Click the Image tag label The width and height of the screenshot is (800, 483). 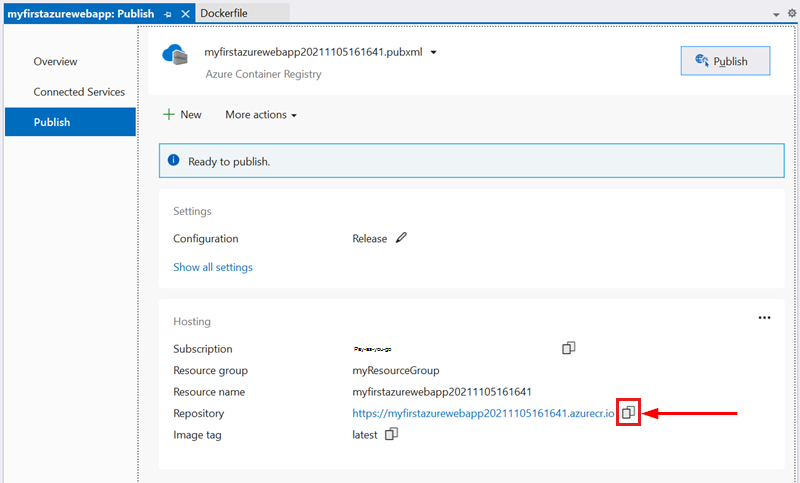click(197, 435)
